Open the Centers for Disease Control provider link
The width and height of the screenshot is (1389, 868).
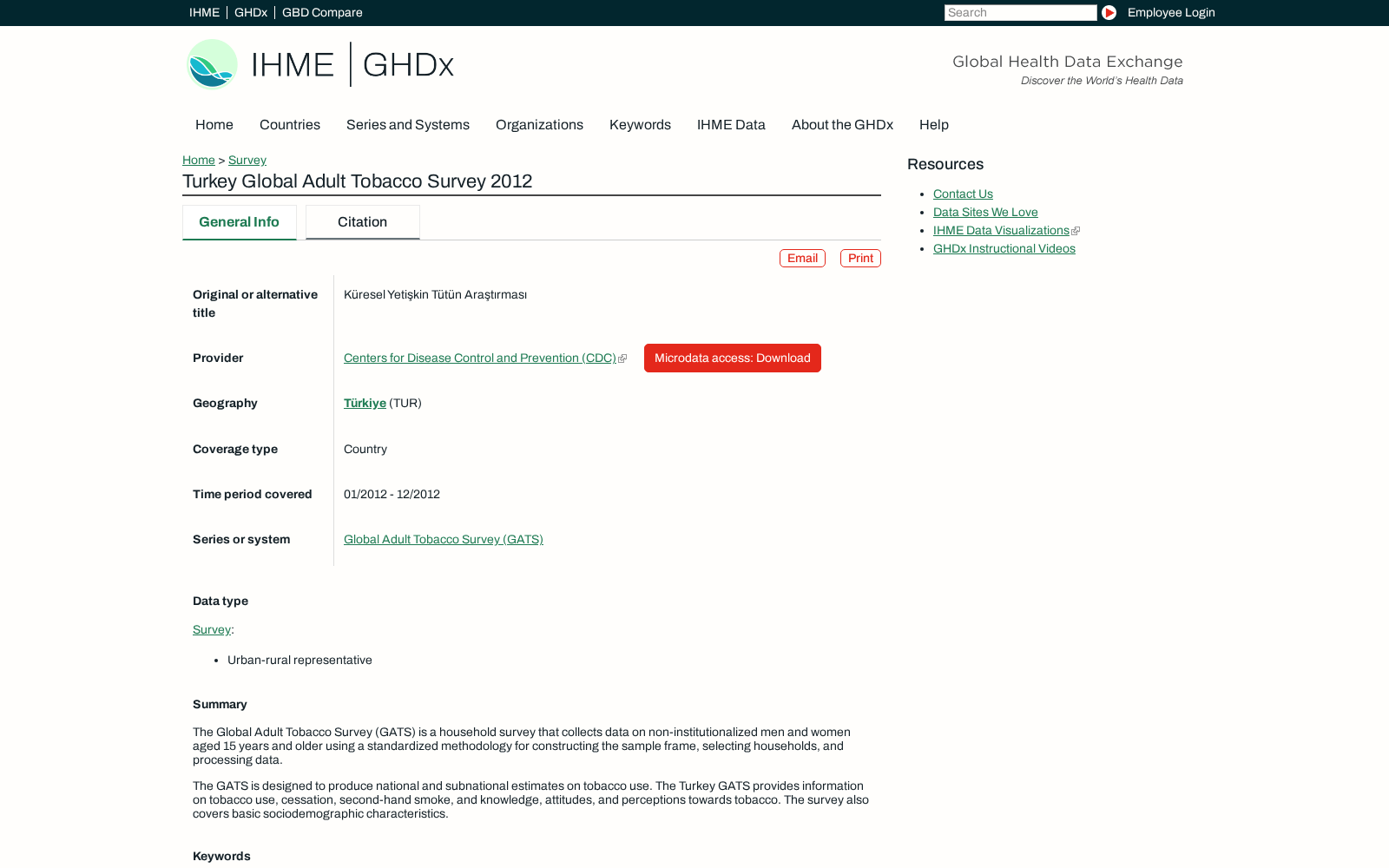(480, 358)
